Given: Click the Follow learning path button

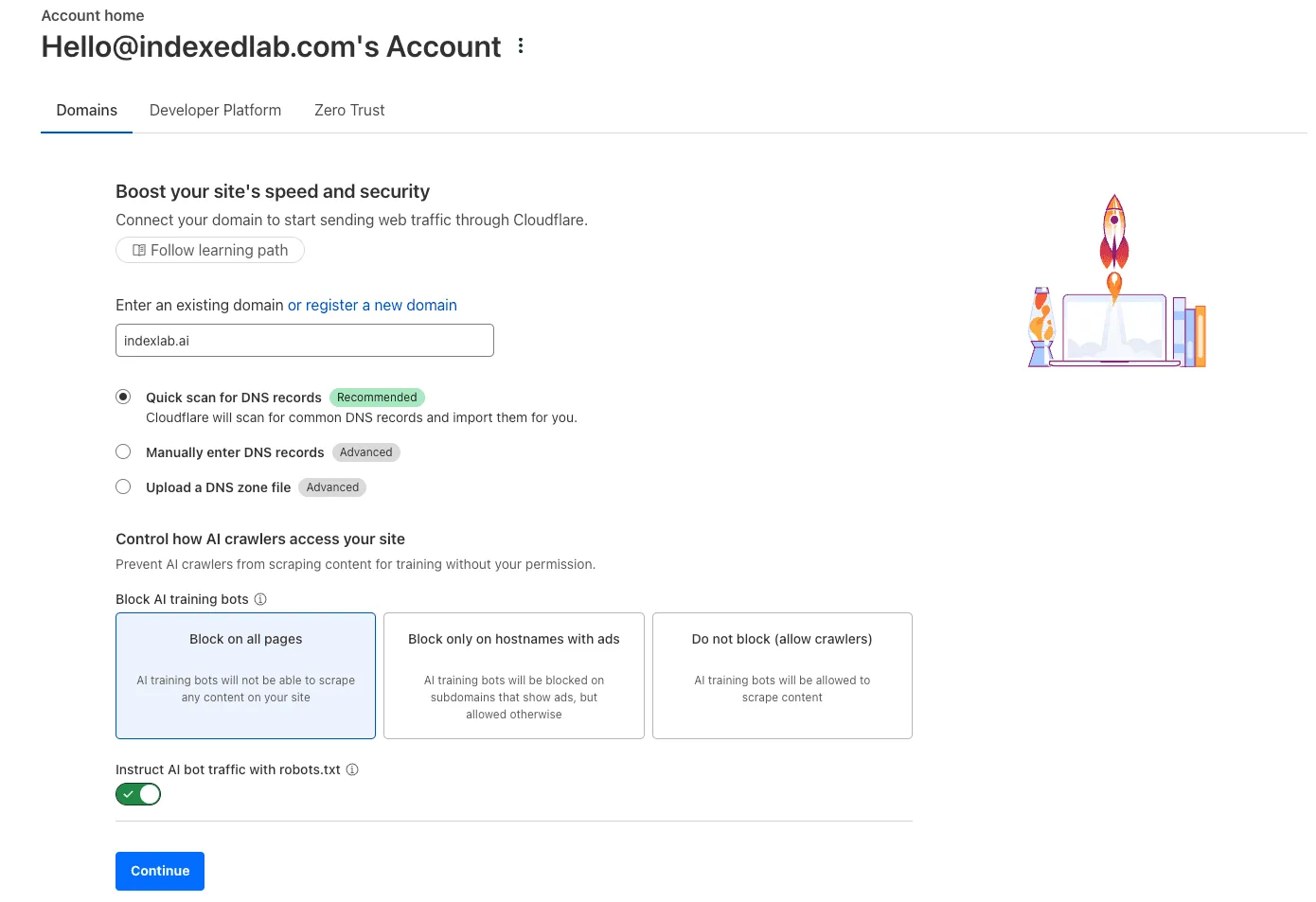Looking at the screenshot, I should point(210,250).
